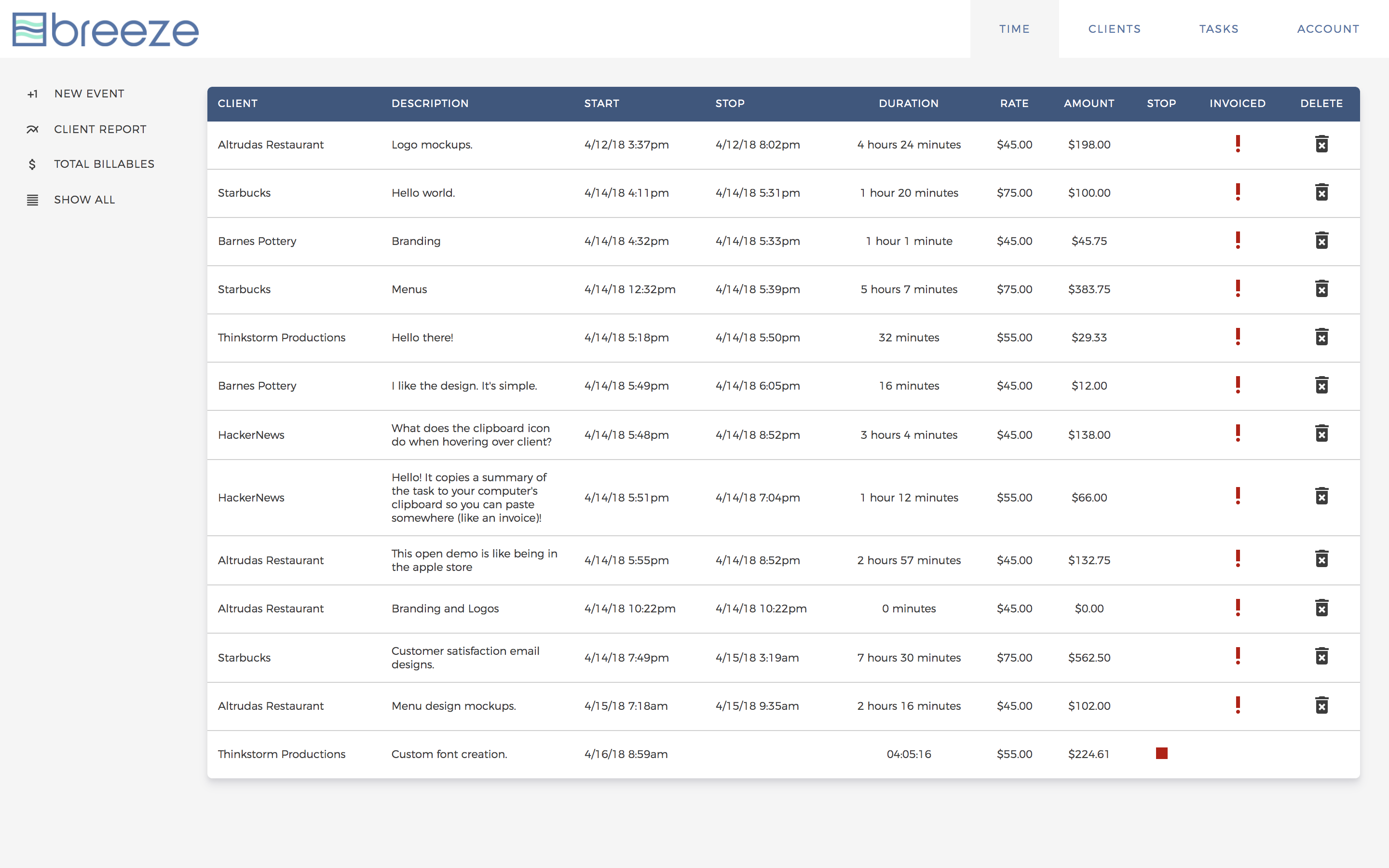This screenshot has width=1389, height=868.
Task: Click the Client Report chart icon
Action: (32, 130)
